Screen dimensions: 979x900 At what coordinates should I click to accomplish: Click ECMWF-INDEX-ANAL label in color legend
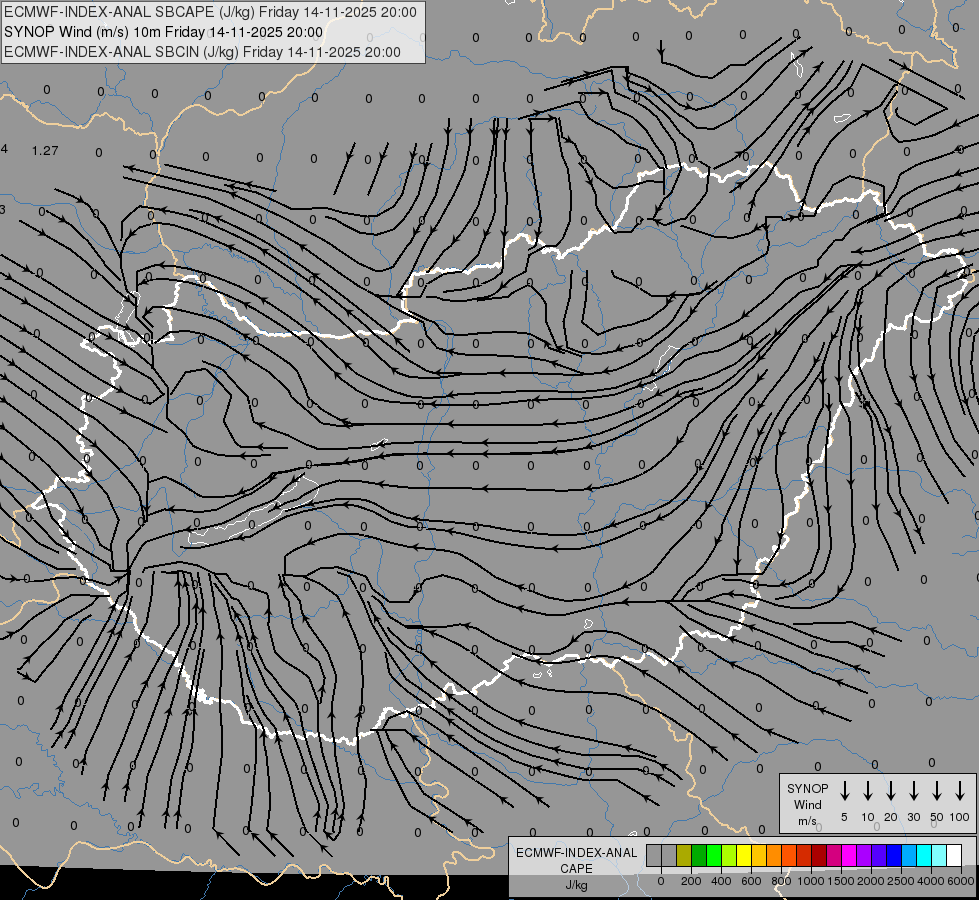[x=576, y=853]
